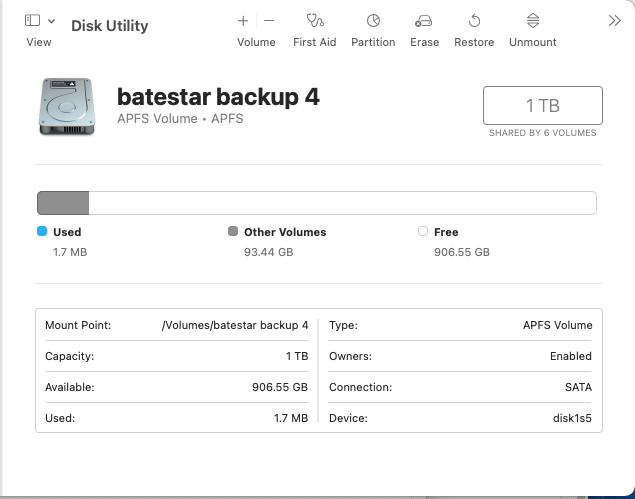
Task: Click the blue Used color swatch
Action: coord(42,231)
